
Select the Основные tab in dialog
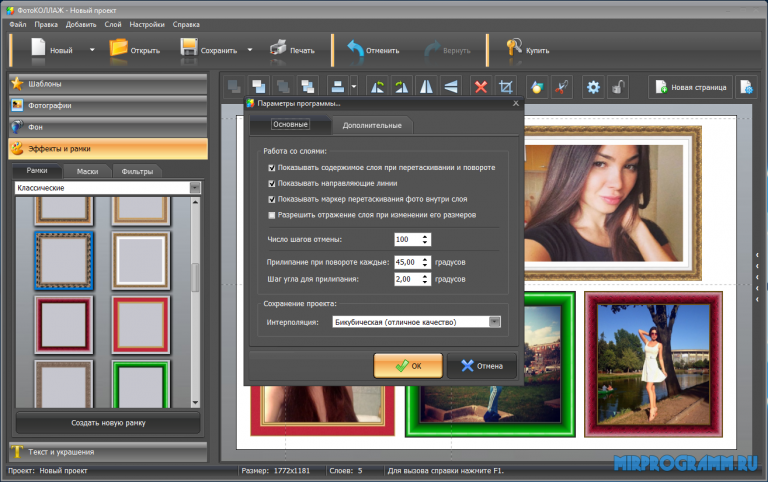pyautogui.click(x=290, y=124)
